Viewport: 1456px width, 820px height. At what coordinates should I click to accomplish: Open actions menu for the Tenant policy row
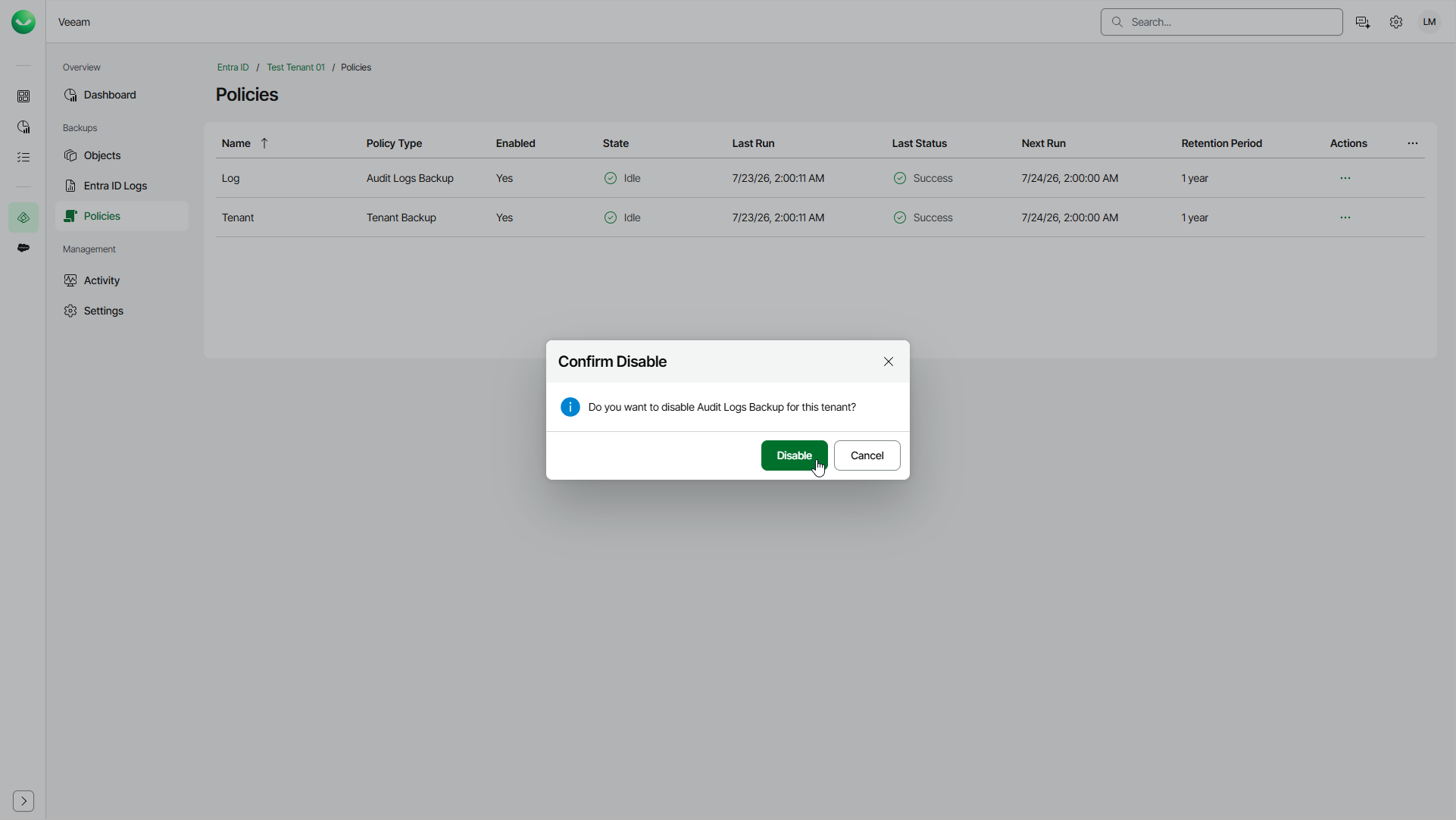(x=1345, y=218)
